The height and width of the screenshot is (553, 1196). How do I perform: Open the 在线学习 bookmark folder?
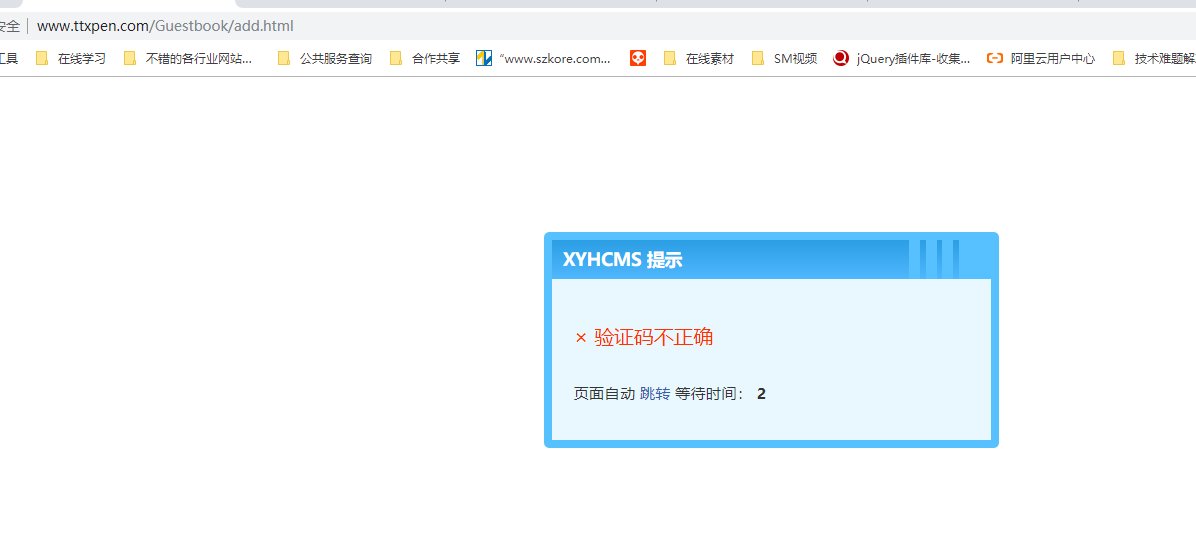pyautogui.click(x=71, y=59)
